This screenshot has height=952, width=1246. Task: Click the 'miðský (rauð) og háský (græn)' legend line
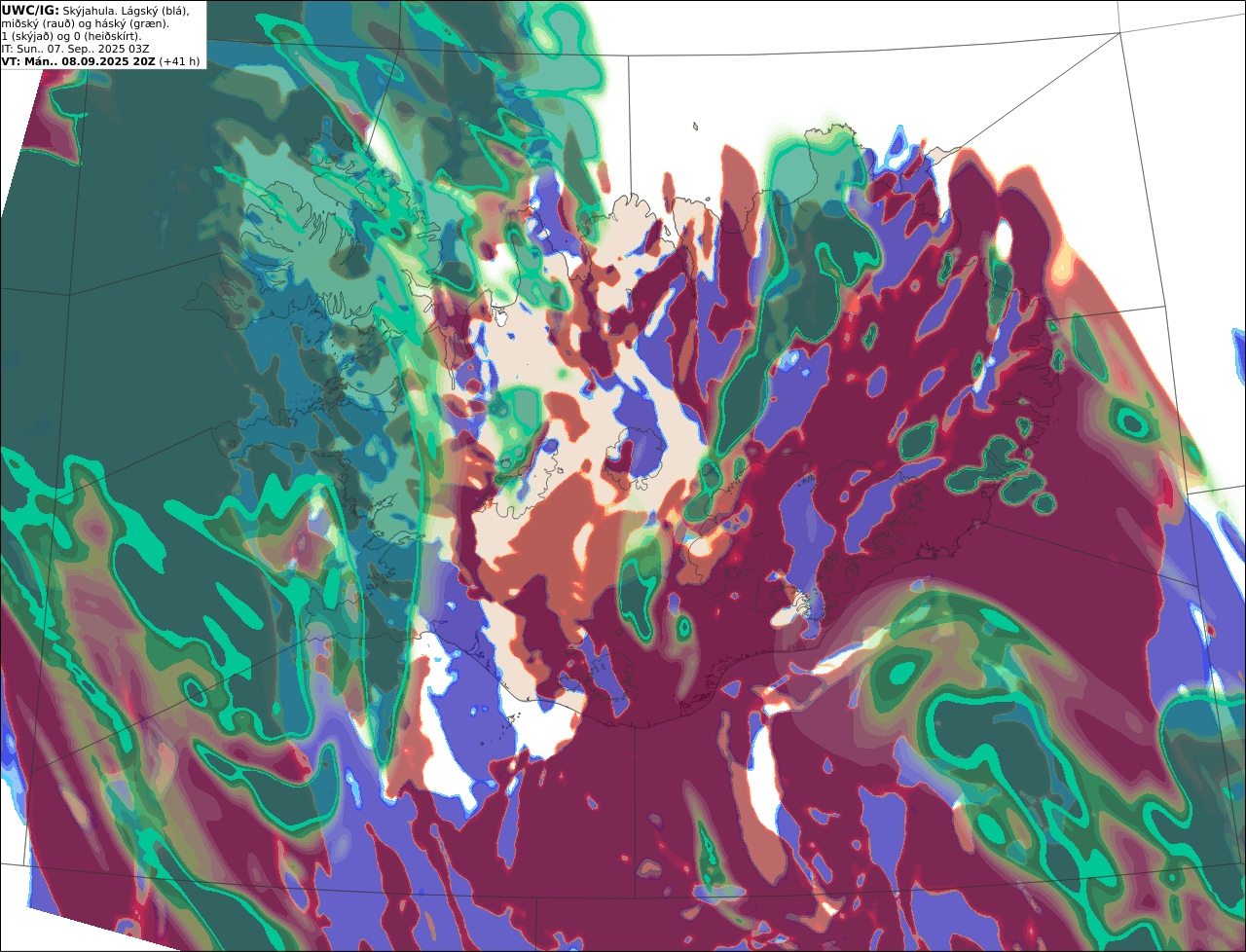tap(86, 23)
